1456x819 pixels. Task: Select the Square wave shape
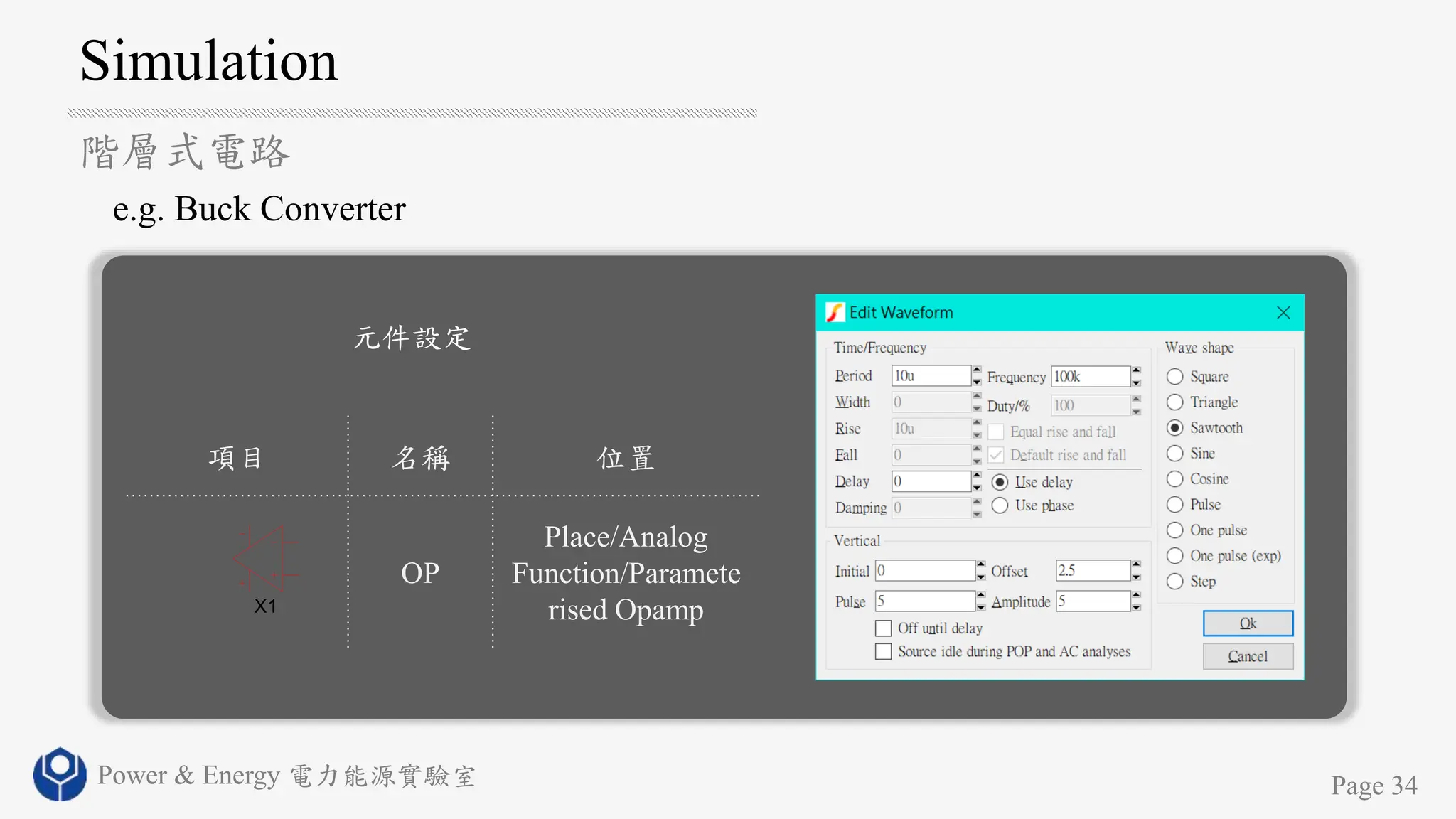pos(1175,377)
